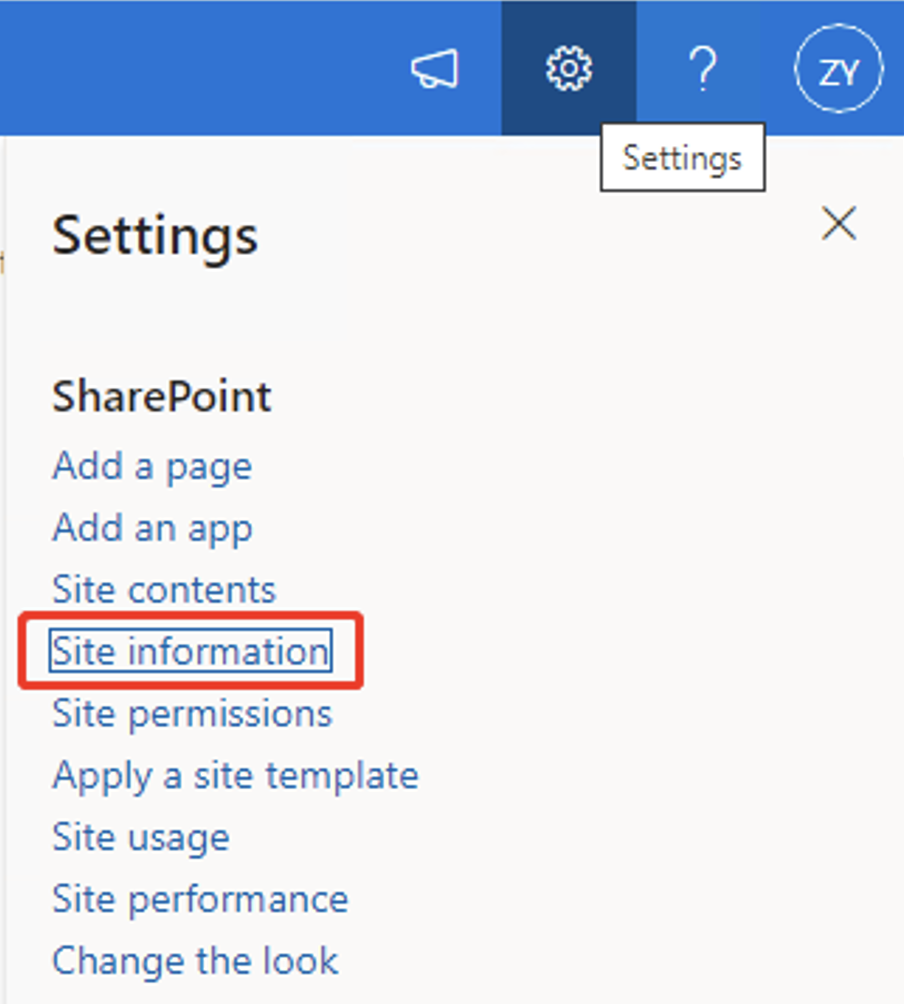Open the Site information link
The image size is (904, 1004).
pos(190,652)
